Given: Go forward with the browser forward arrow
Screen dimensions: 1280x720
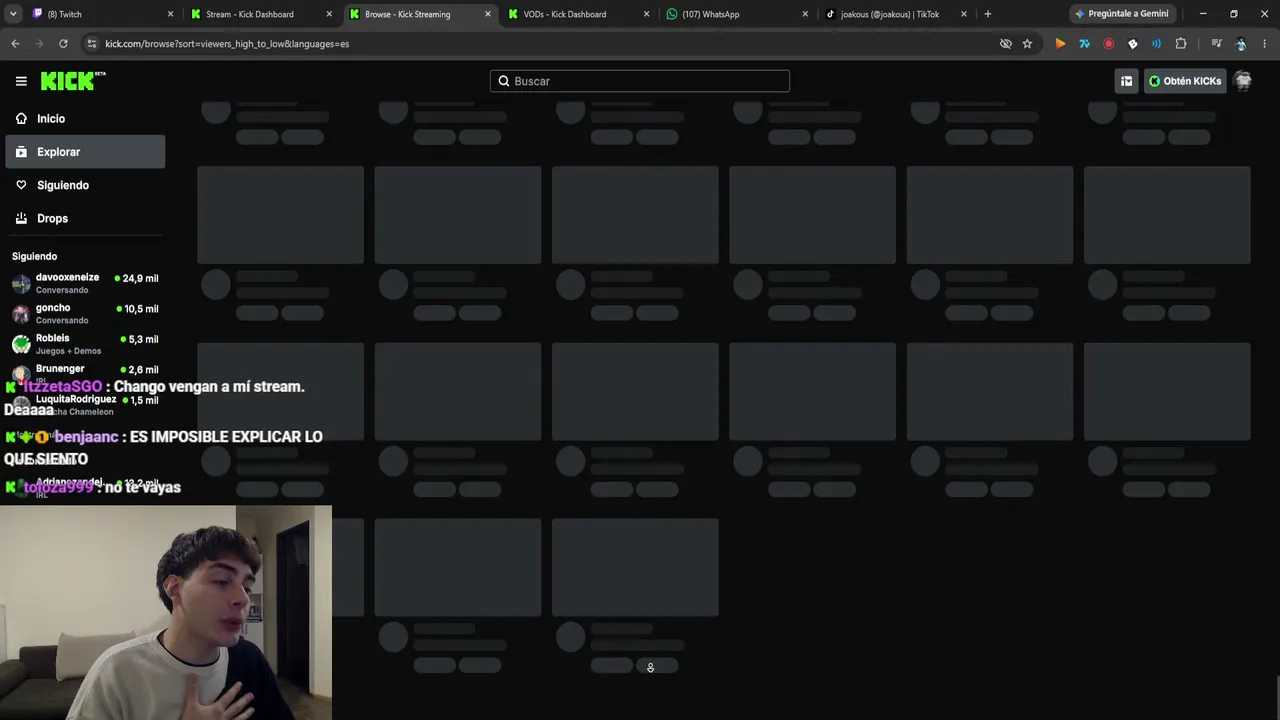Looking at the screenshot, I should coord(39,44).
